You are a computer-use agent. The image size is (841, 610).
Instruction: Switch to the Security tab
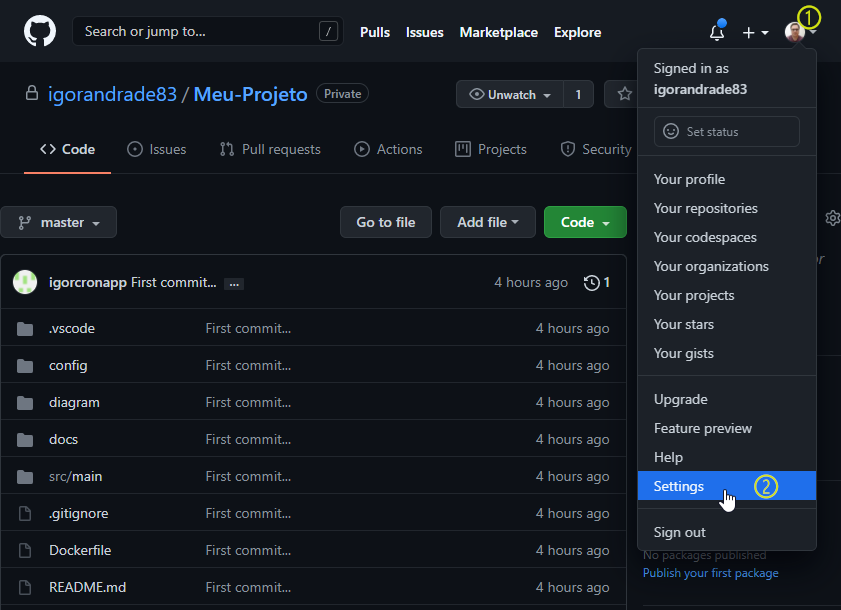(595, 149)
